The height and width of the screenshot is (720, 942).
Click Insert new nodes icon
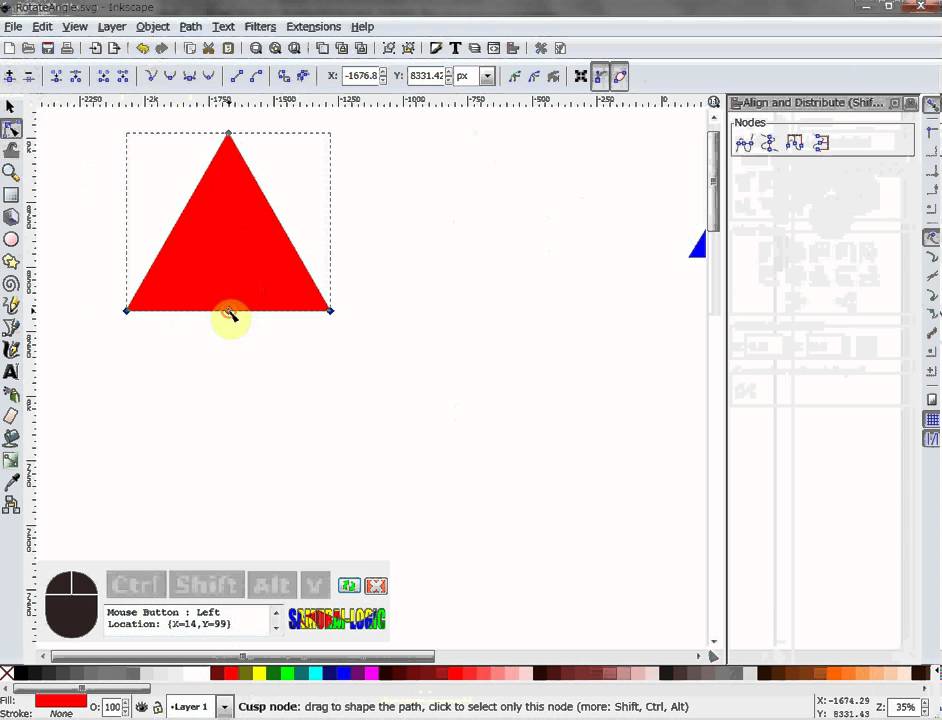(x=10, y=76)
